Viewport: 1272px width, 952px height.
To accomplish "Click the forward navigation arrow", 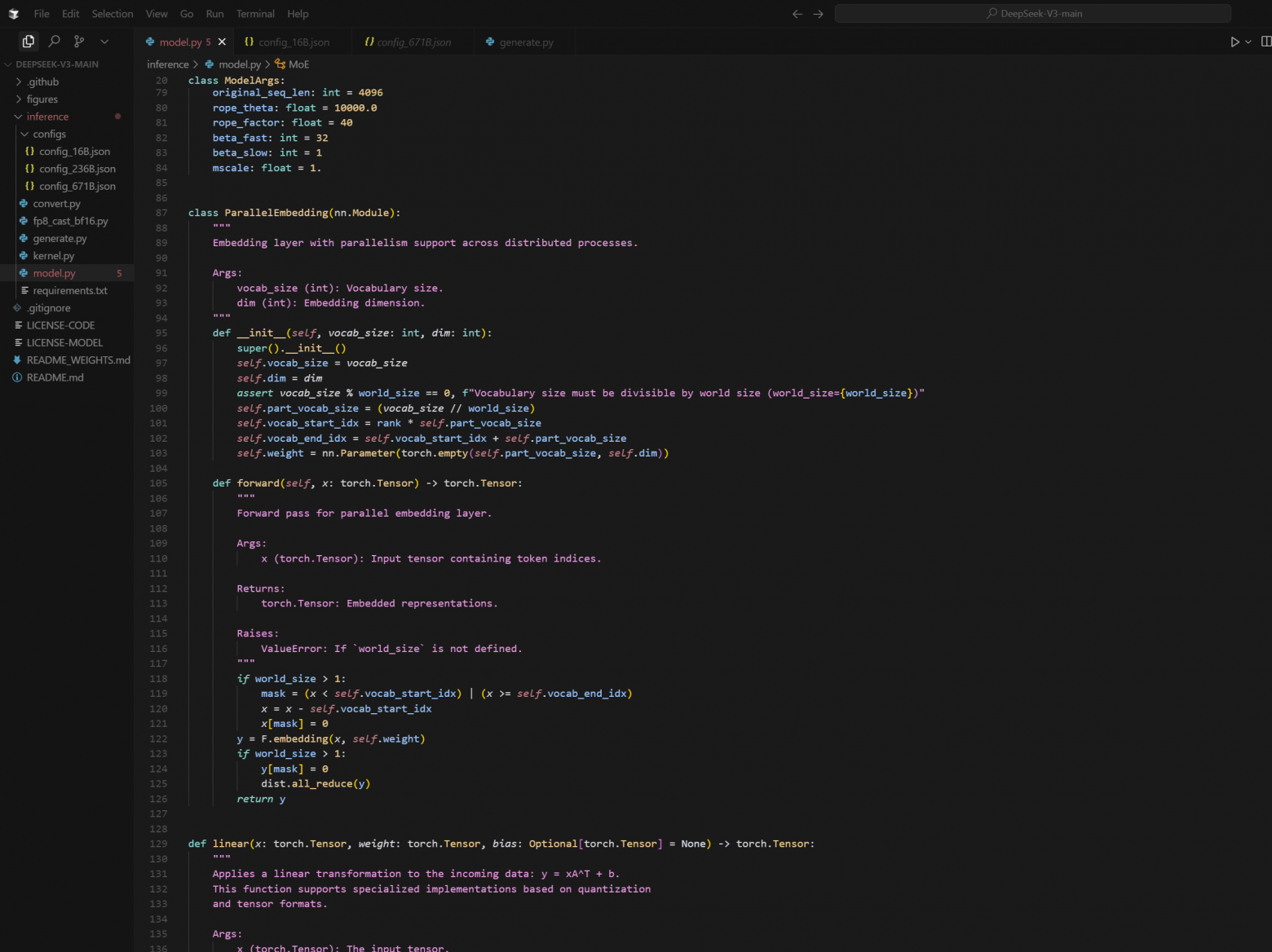I will (x=818, y=14).
